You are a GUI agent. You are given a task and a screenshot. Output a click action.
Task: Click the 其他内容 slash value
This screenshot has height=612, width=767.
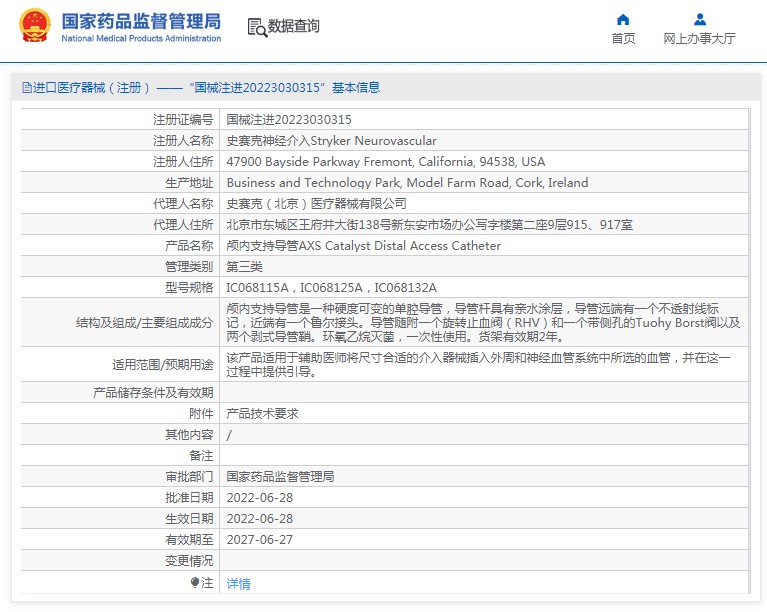pos(229,435)
